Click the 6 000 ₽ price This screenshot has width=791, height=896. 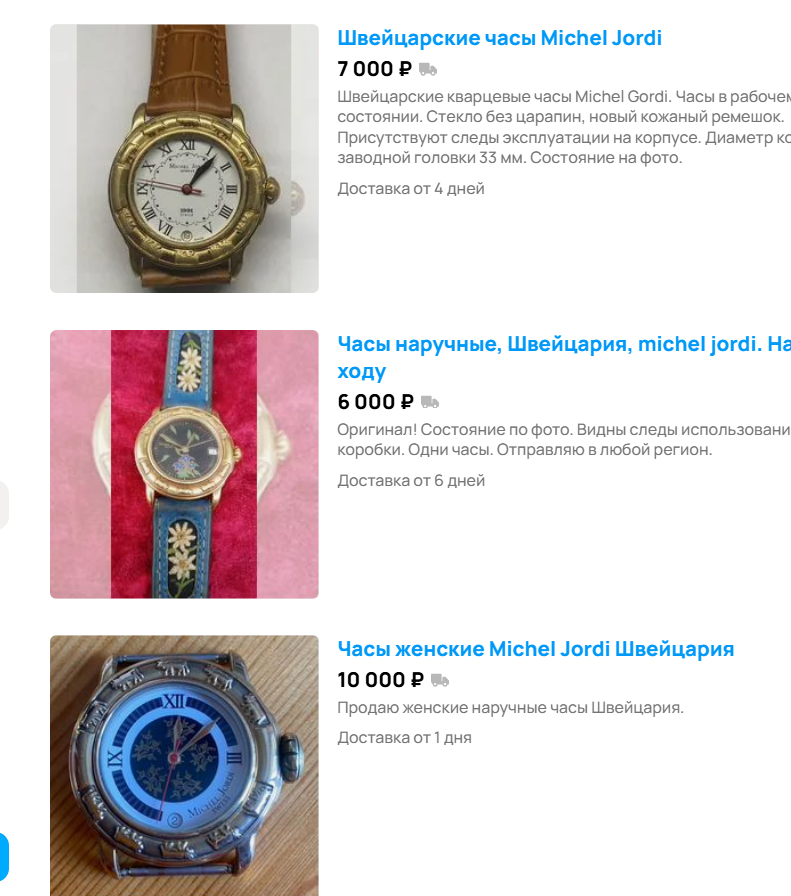pos(375,402)
